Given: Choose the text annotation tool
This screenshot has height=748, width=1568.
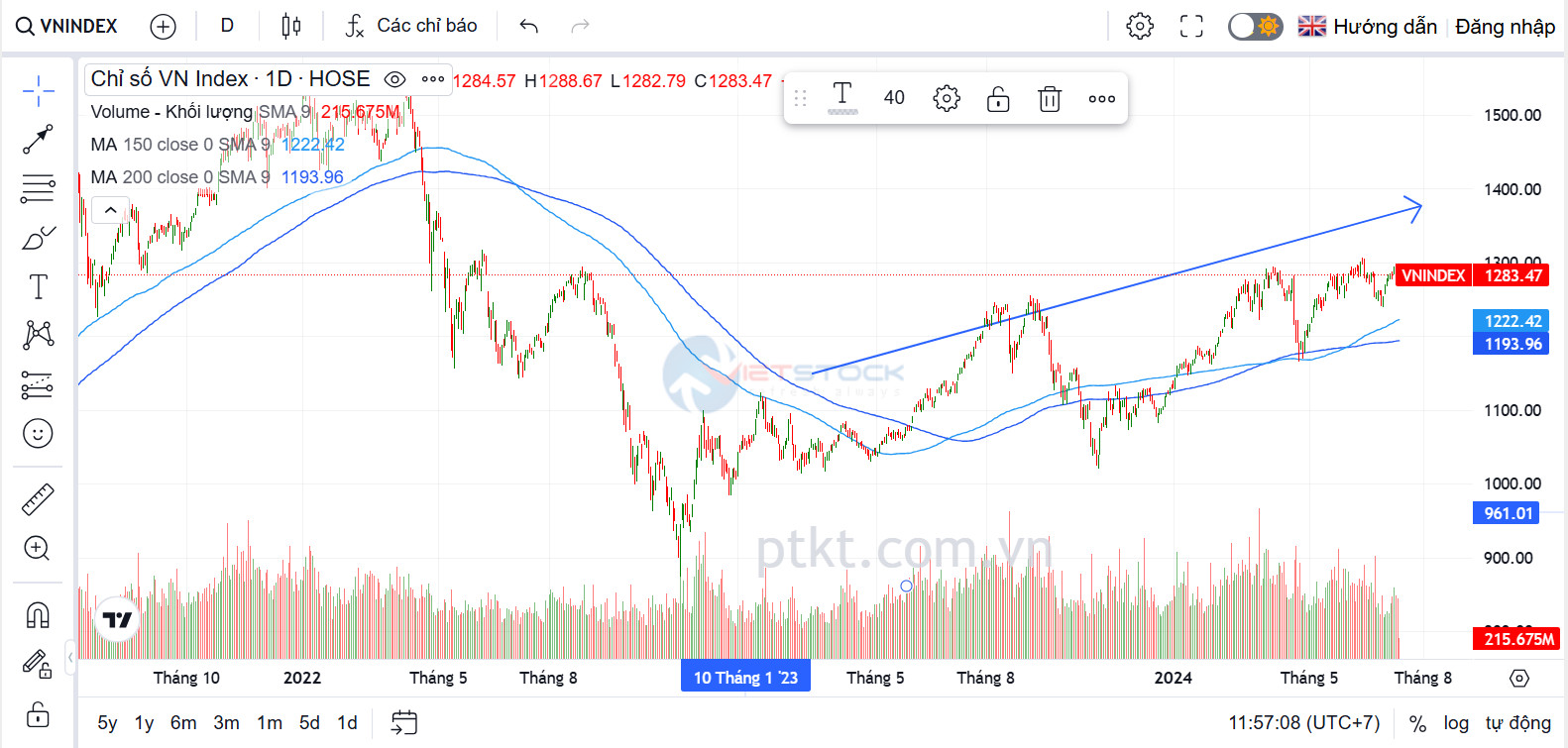Looking at the screenshot, I should point(38,287).
